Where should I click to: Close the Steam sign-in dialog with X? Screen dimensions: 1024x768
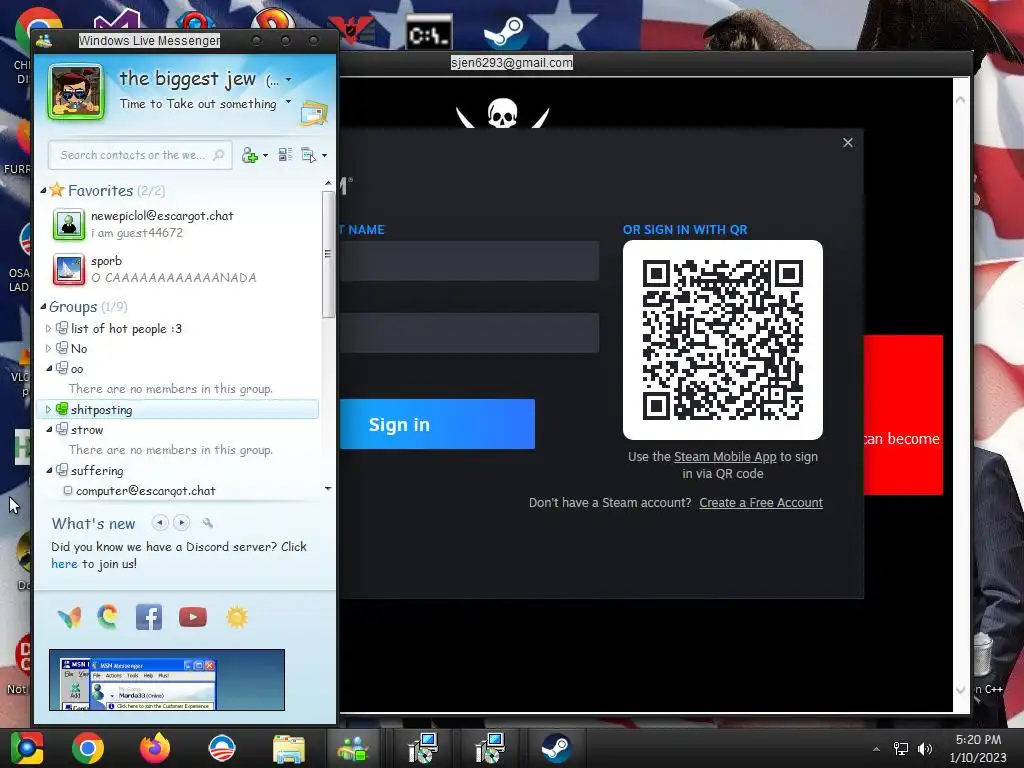tap(848, 142)
